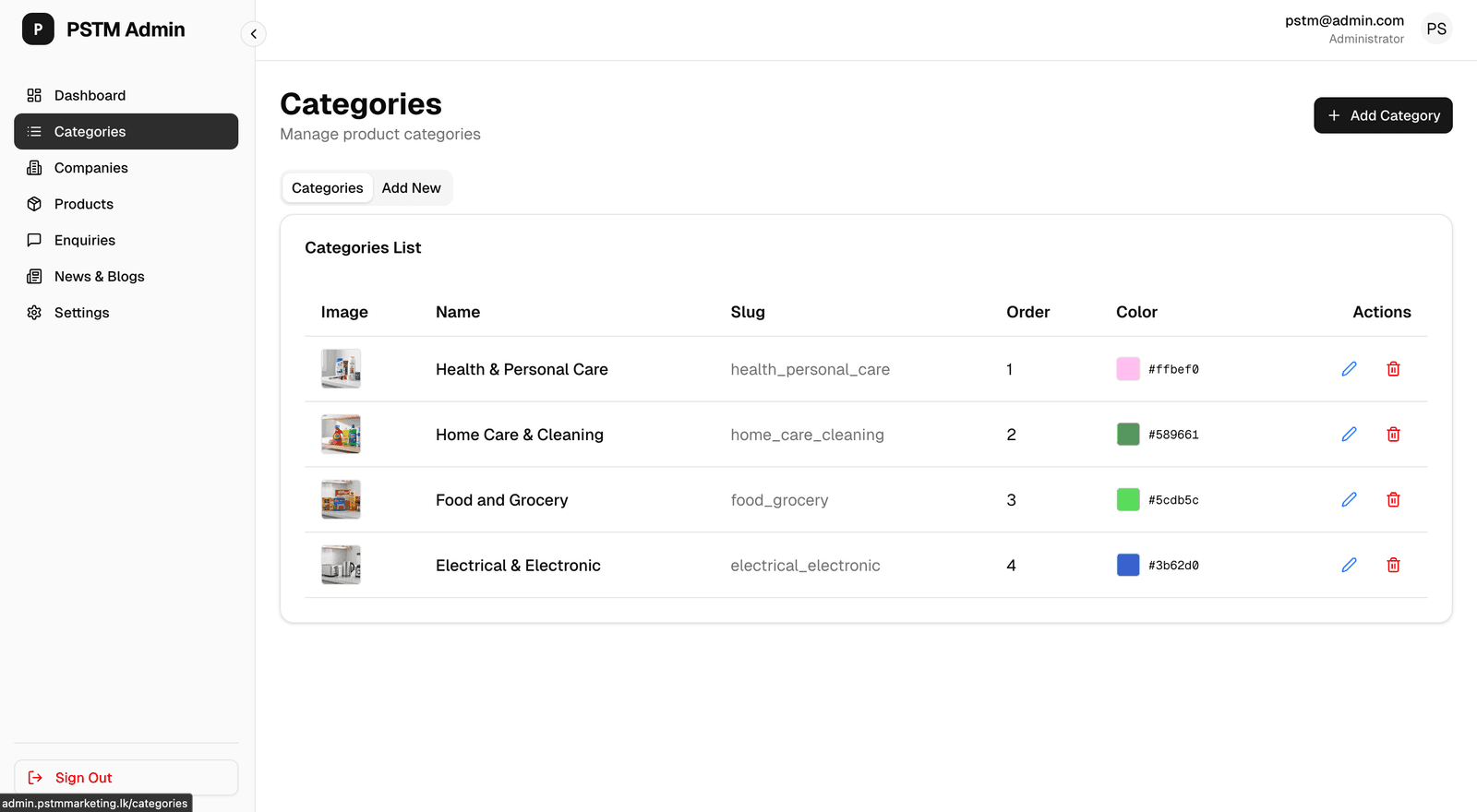Open the Settings page
1477x812 pixels.
(126, 313)
